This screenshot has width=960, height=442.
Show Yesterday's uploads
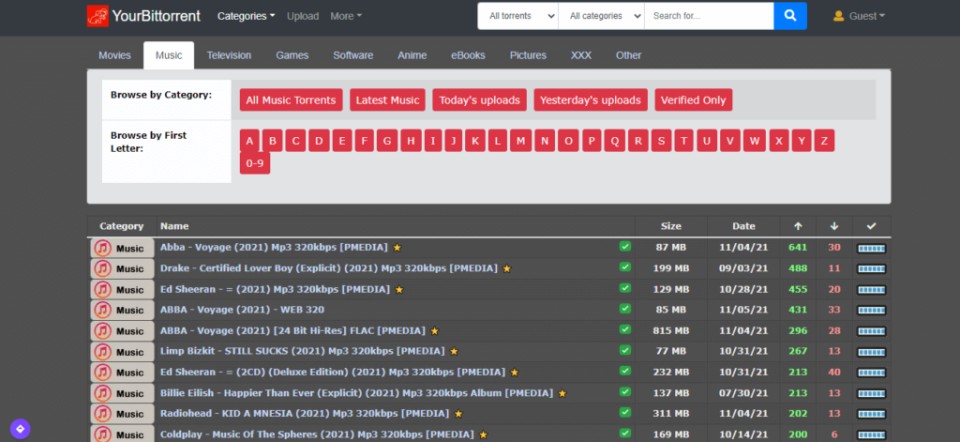pyautogui.click(x=590, y=100)
